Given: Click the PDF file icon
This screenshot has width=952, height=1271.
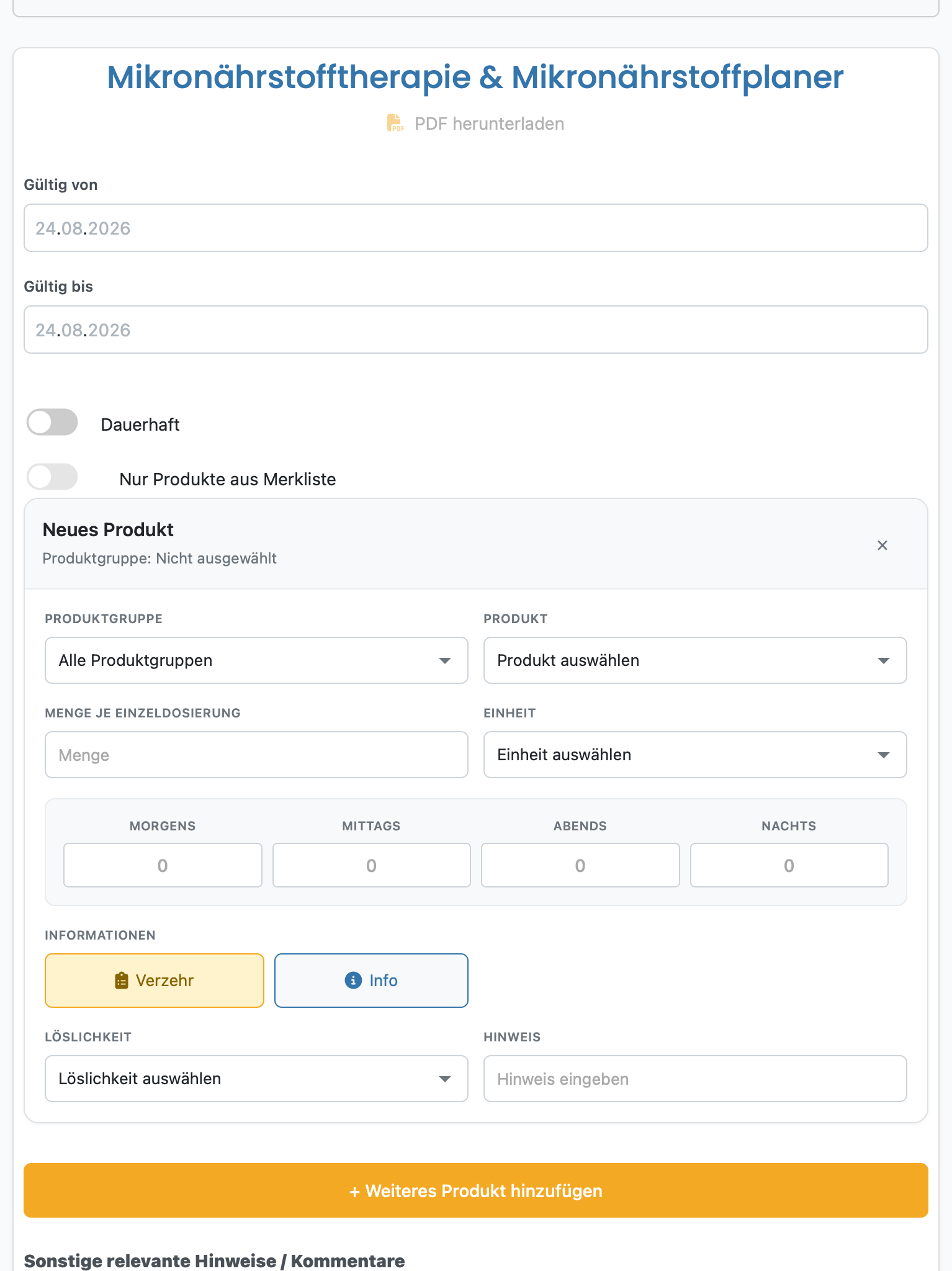Looking at the screenshot, I should (x=395, y=124).
